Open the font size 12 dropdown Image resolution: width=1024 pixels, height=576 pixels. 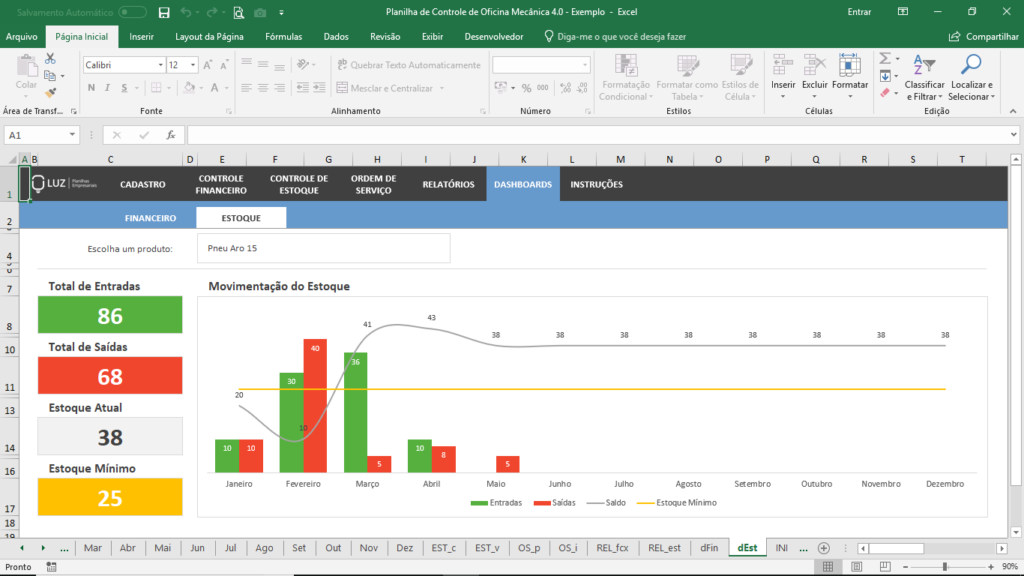click(x=192, y=65)
